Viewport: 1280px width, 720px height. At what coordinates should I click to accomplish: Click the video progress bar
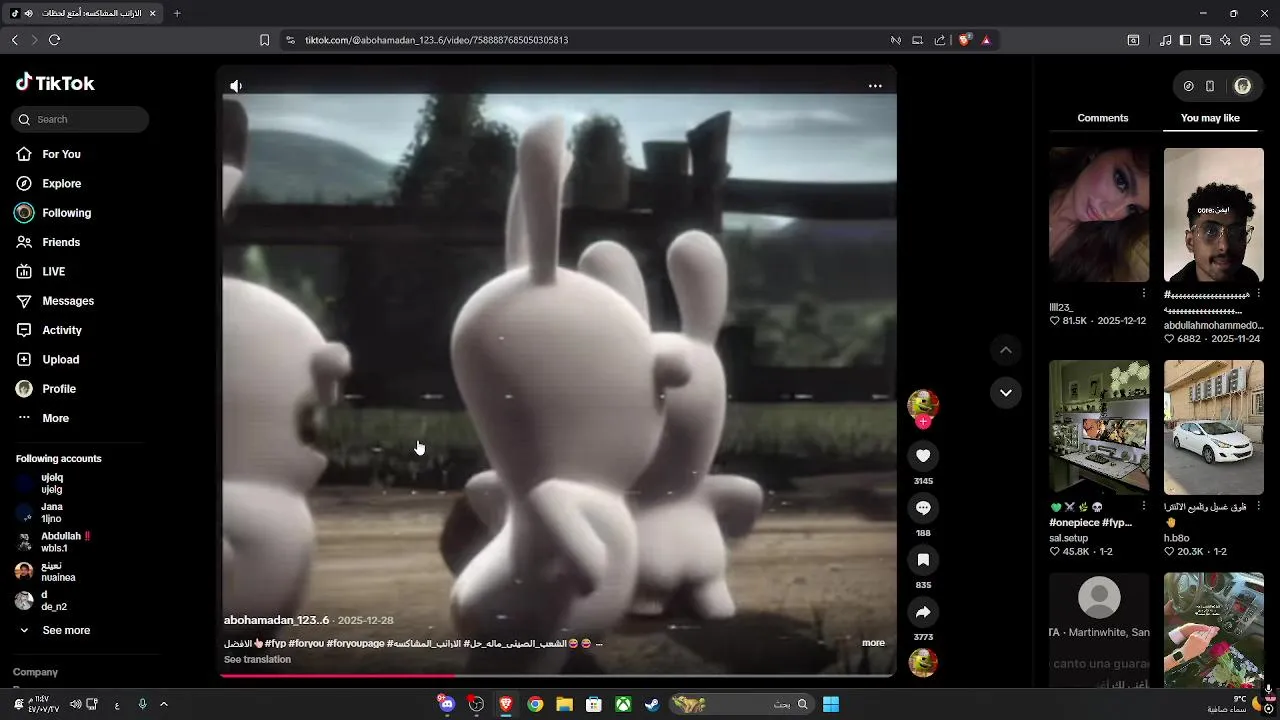tap(558, 676)
